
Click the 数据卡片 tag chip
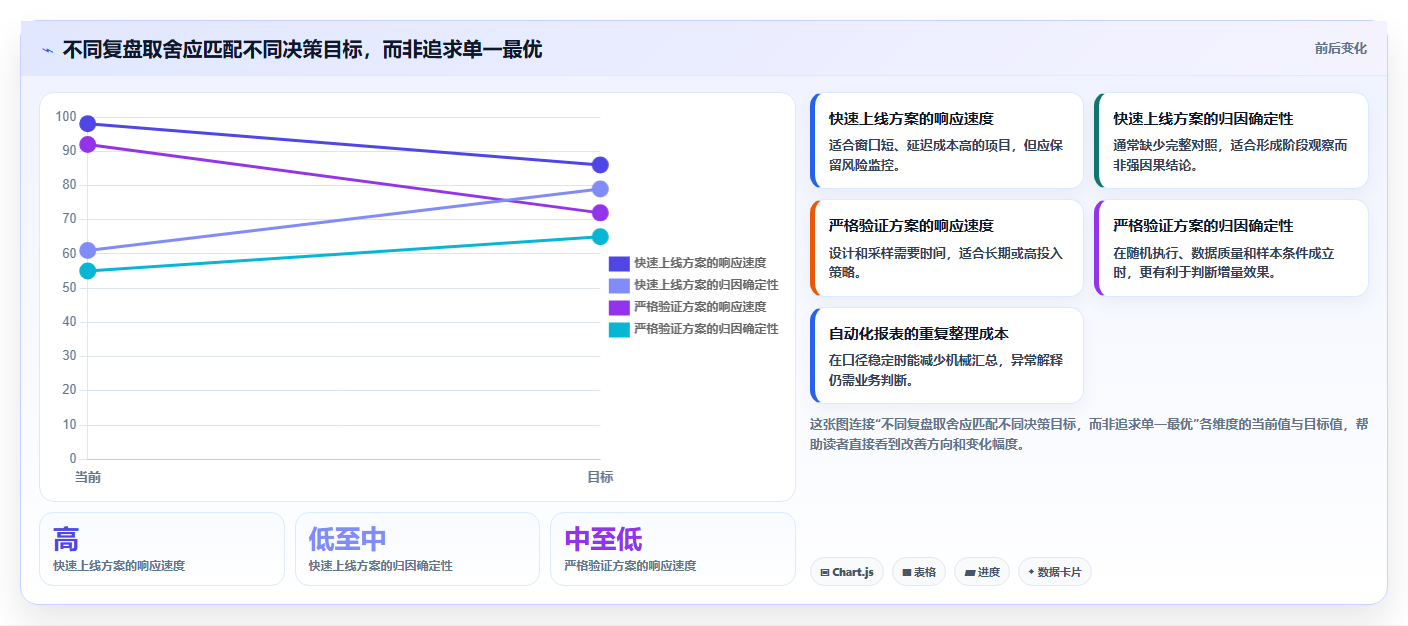point(1055,572)
